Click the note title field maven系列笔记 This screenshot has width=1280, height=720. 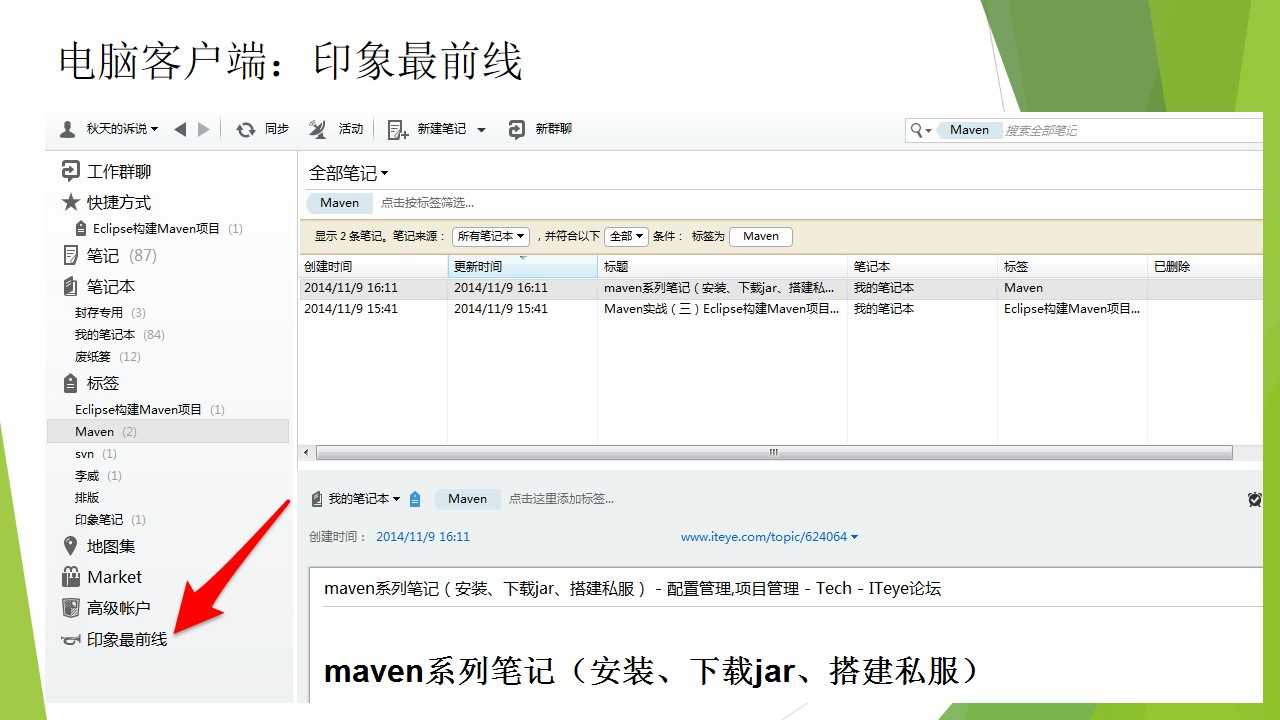point(632,589)
